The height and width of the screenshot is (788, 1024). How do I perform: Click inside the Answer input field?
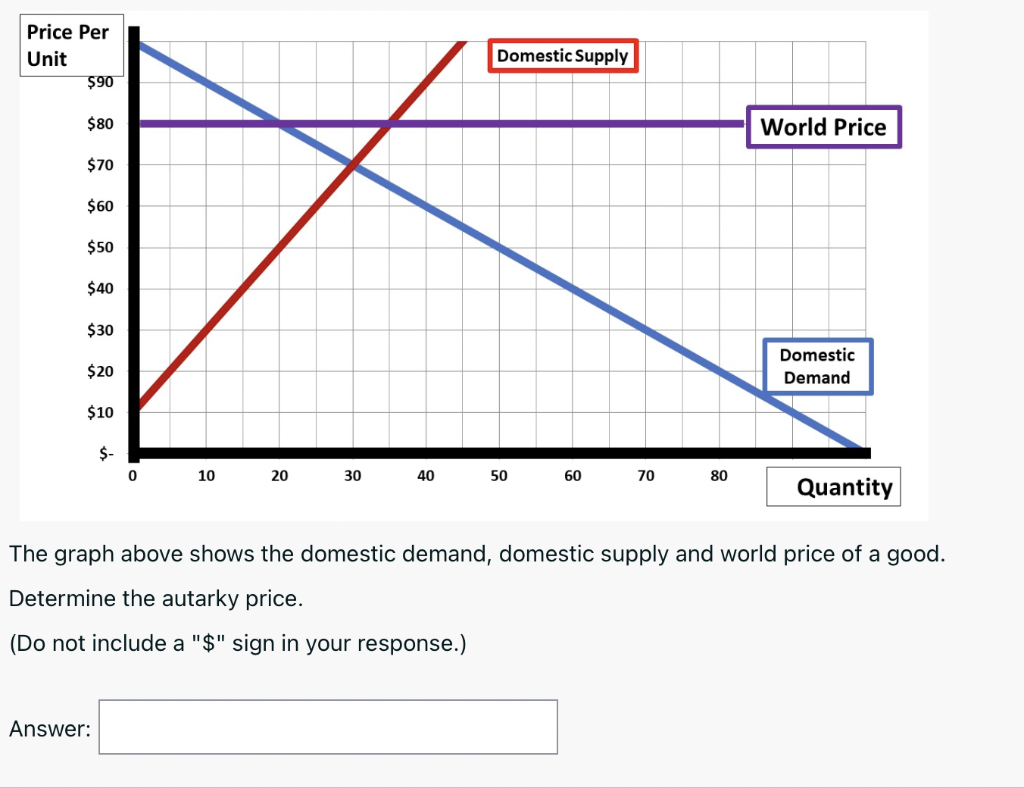coord(328,727)
